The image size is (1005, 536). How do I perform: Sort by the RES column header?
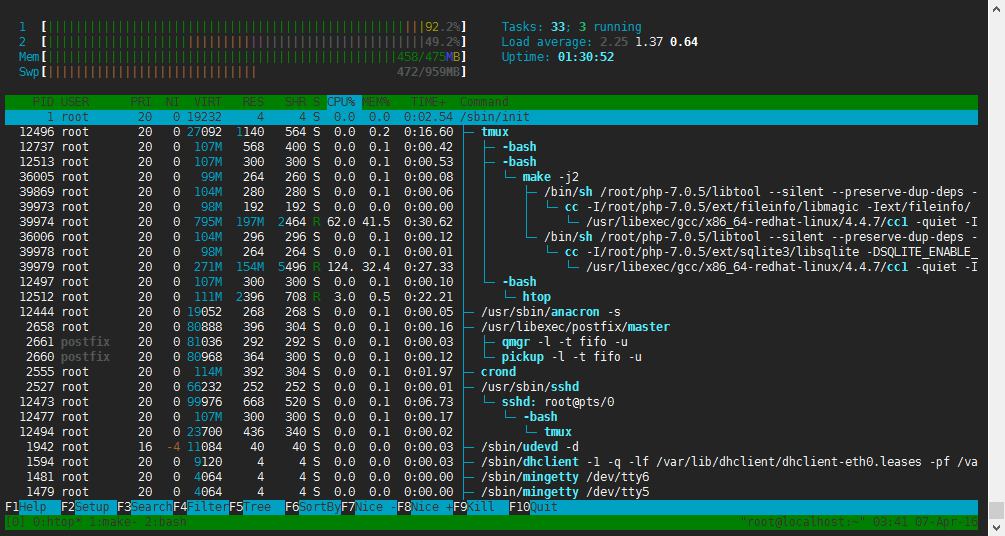(253, 102)
